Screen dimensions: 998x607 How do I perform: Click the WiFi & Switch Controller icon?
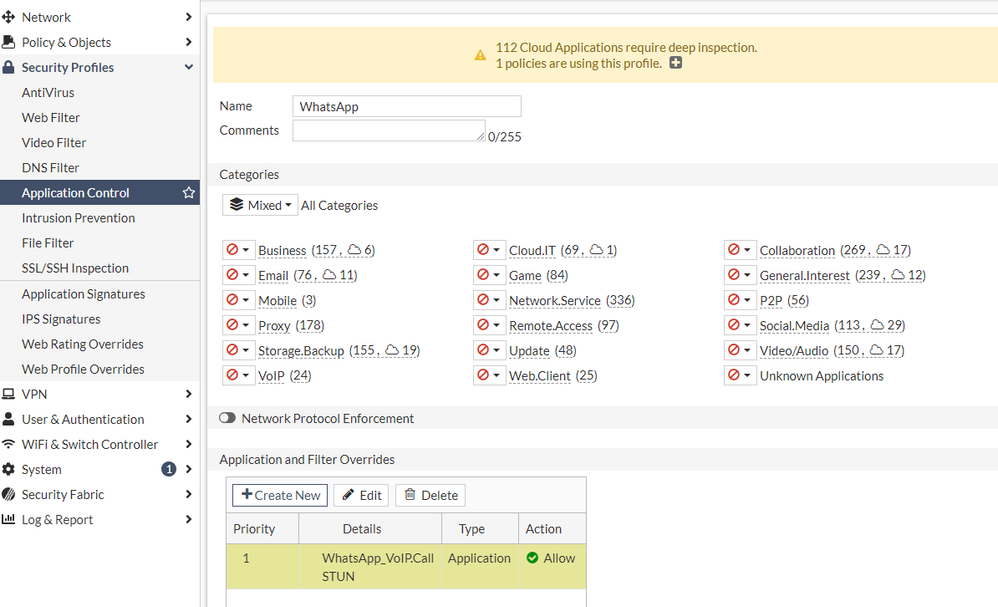tap(9, 445)
